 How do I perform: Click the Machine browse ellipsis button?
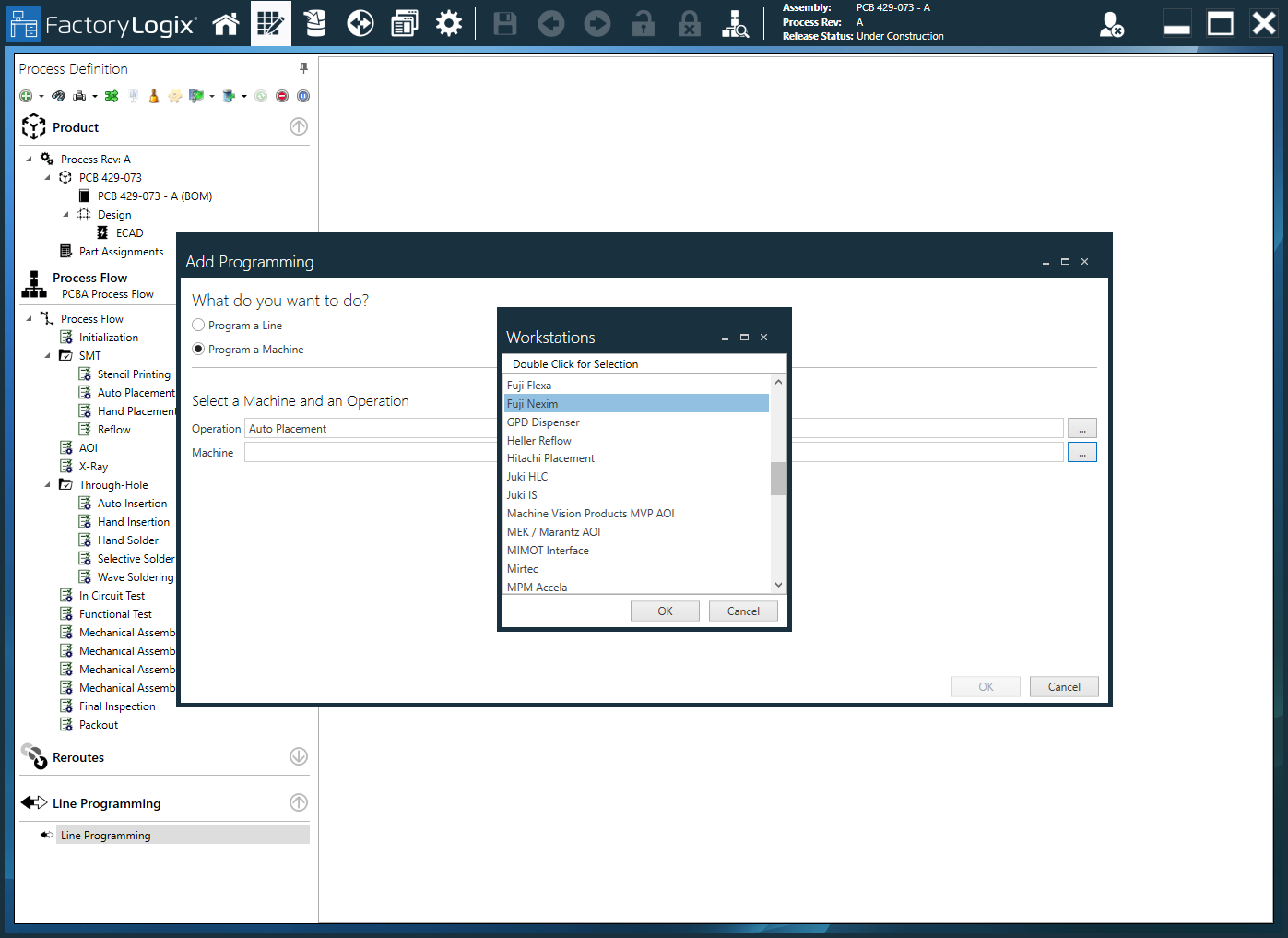coord(1081,453)
